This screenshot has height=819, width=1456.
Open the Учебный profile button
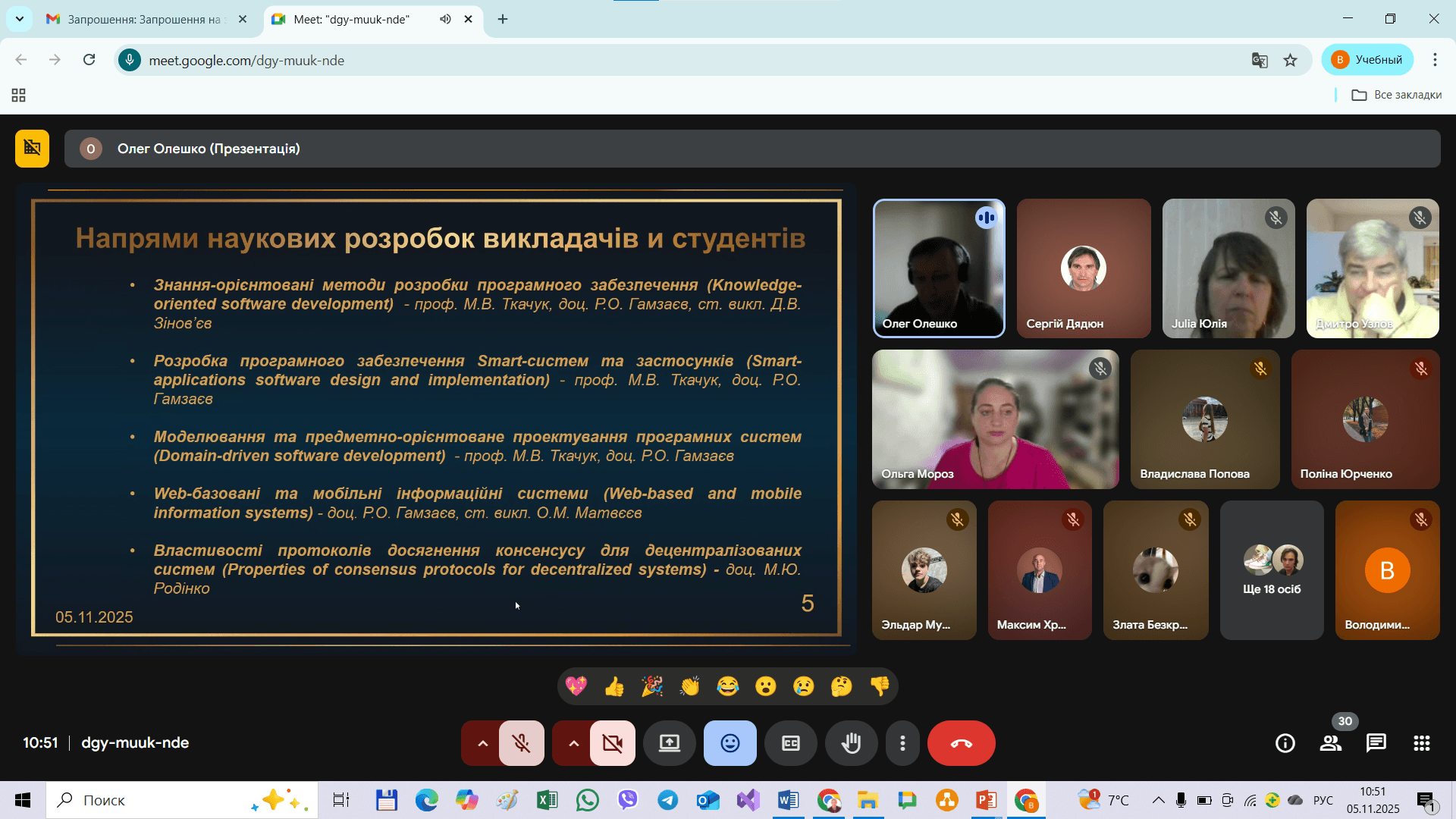1368,60
